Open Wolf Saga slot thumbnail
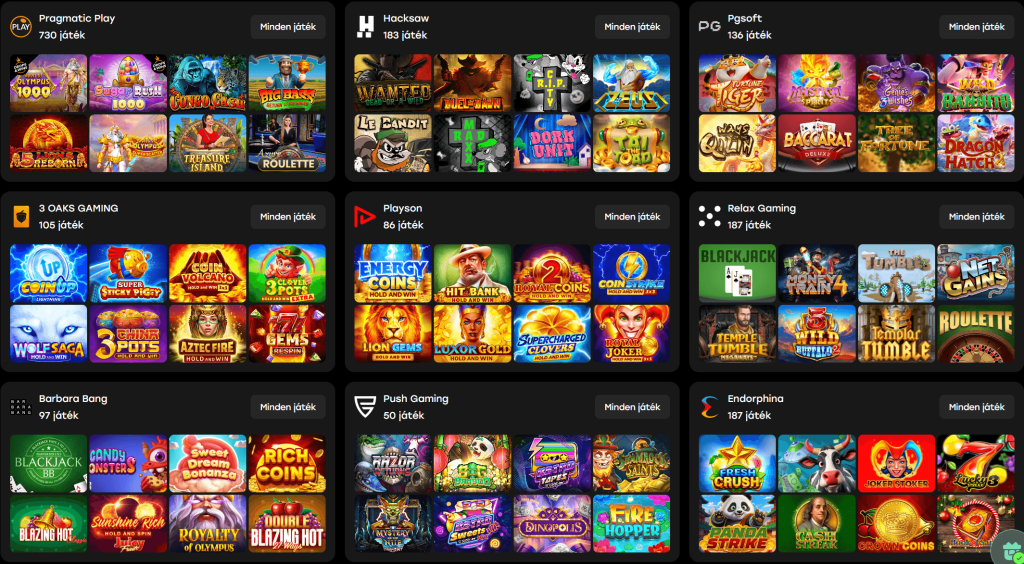1024x564 pixels. pyautogui.click(x=49, y=333)
